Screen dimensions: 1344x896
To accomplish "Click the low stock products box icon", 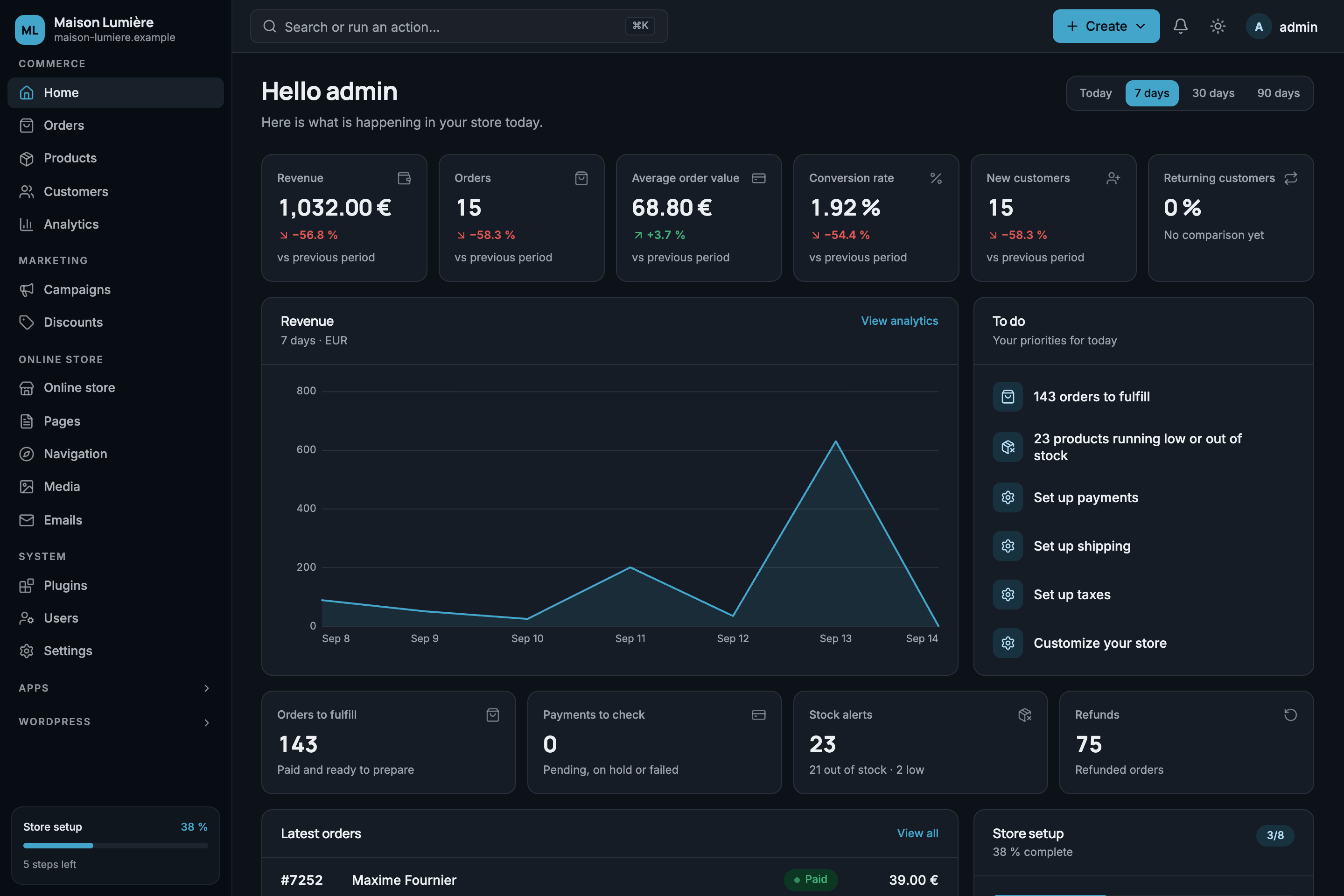I will tap(1008, 447).
